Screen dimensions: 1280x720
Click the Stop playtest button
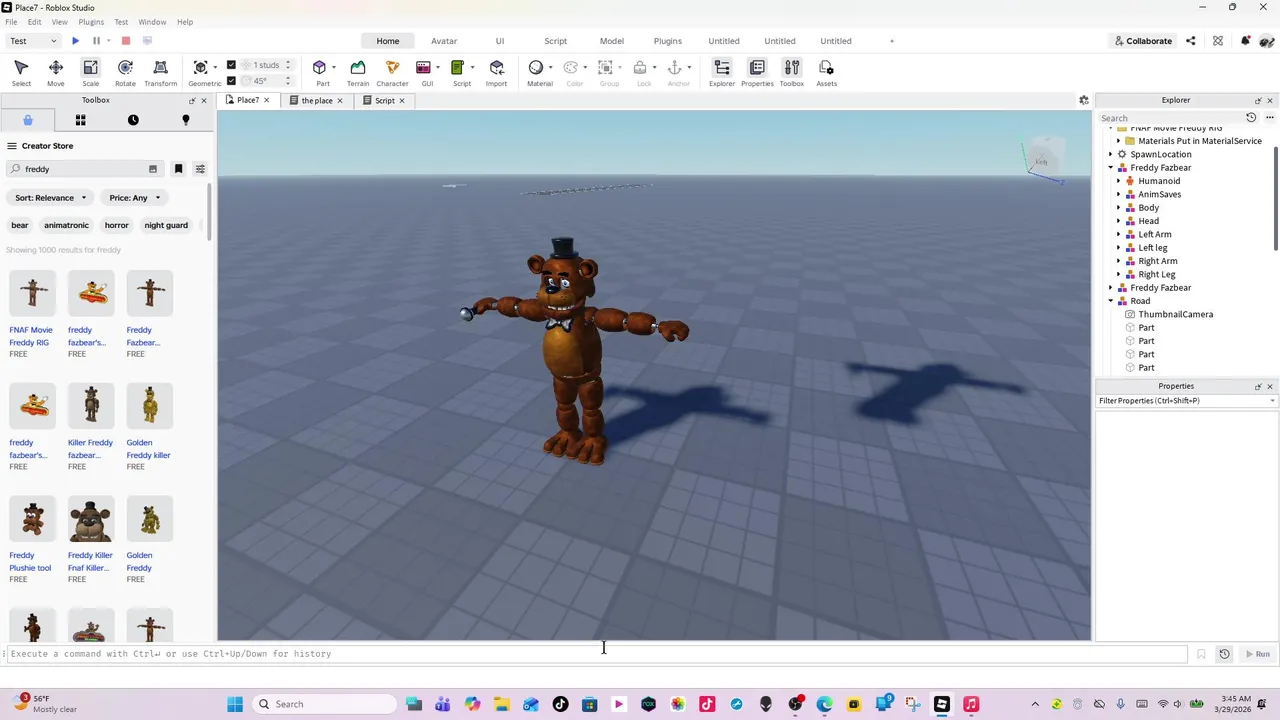click(x=126, y=41)
